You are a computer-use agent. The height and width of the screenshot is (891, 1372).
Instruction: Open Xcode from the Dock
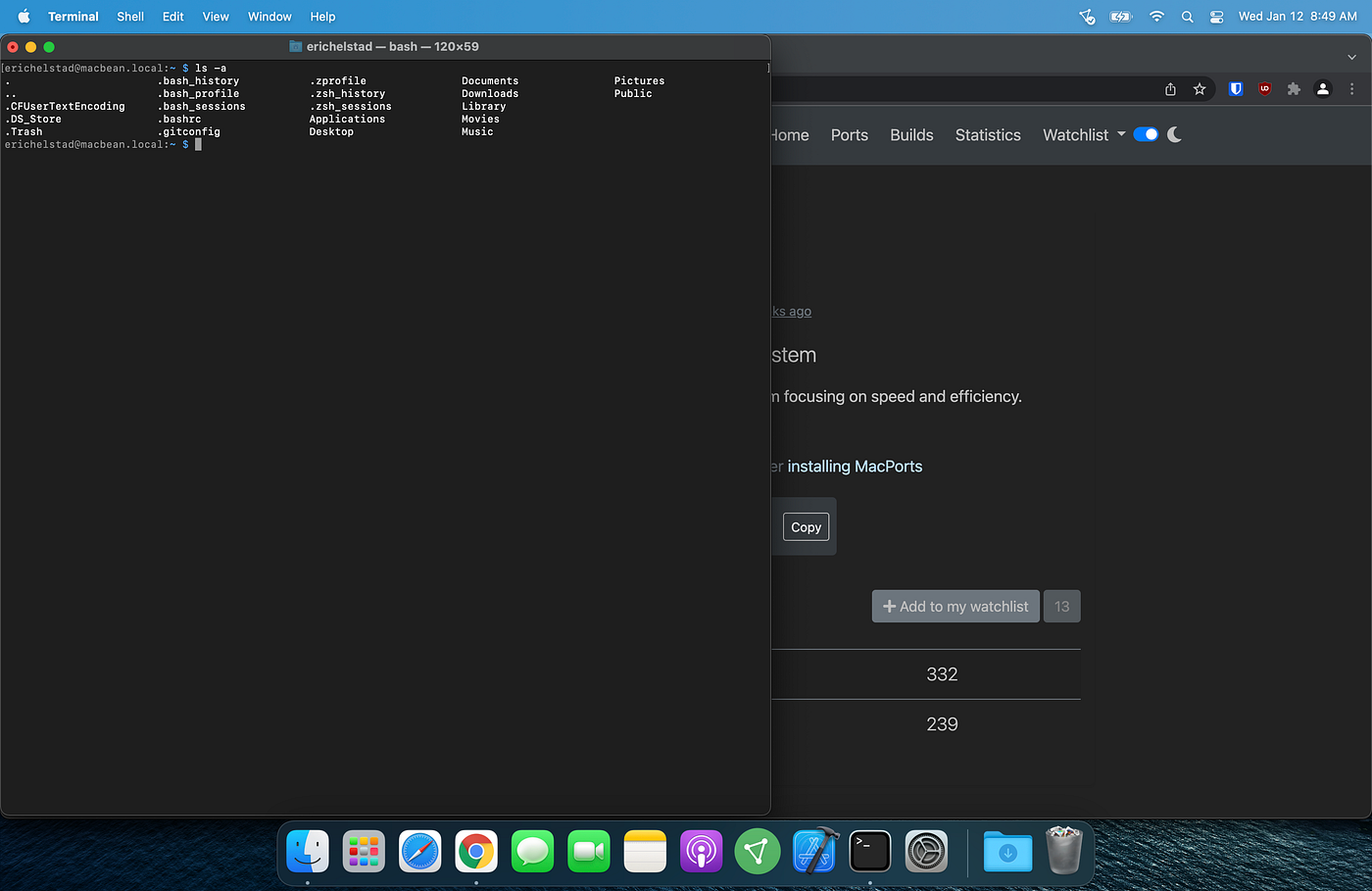(x=814, y=851)
